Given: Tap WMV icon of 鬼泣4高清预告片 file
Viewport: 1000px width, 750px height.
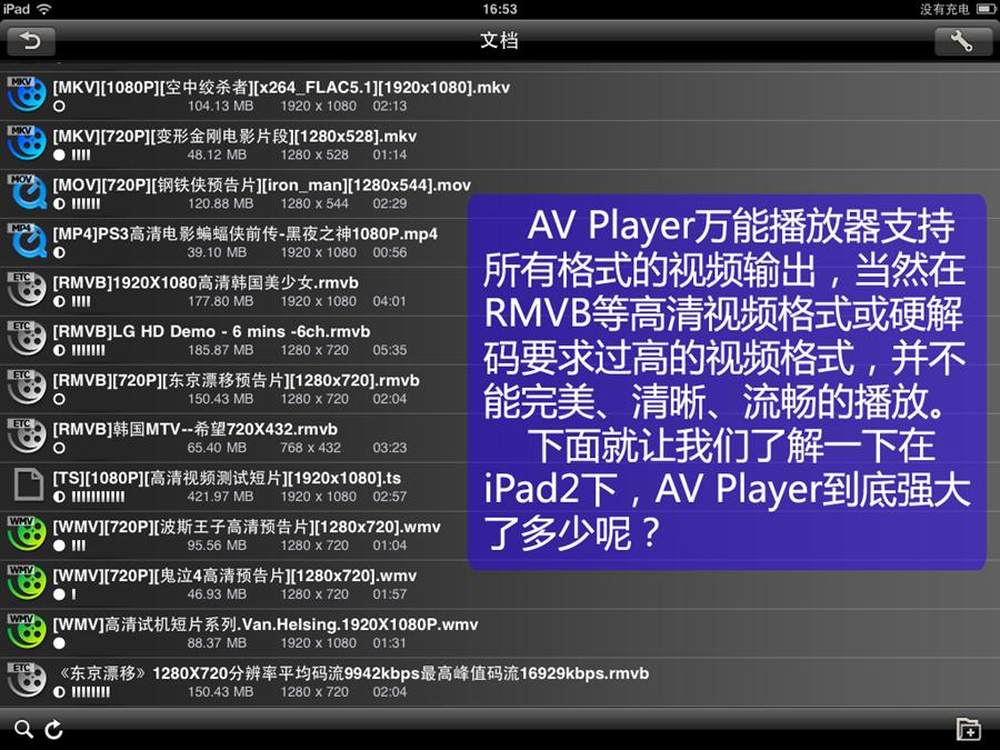Looking at the screenshot, I should coord(27,583).
